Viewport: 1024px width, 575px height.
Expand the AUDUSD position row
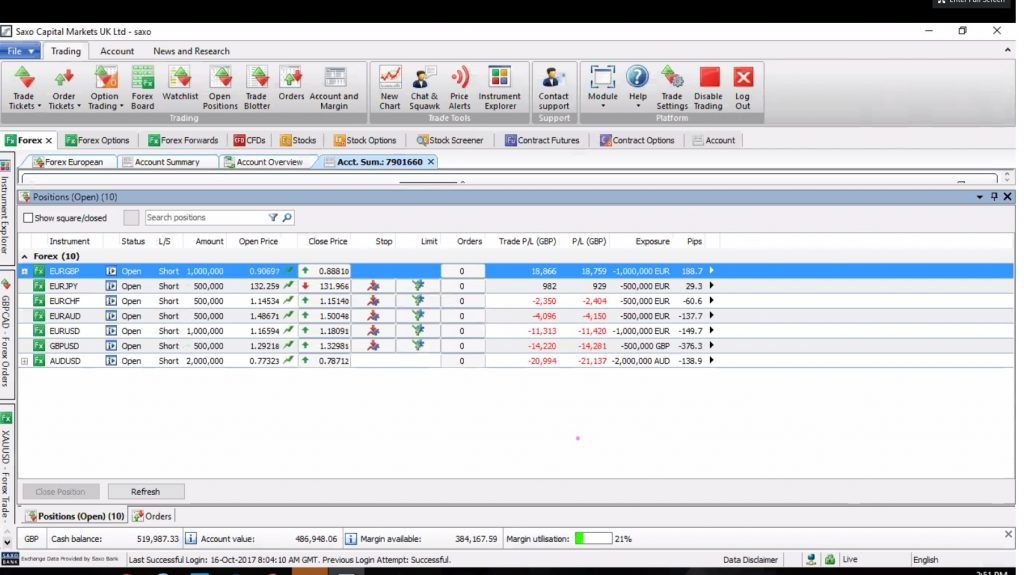tap(25, 361)
